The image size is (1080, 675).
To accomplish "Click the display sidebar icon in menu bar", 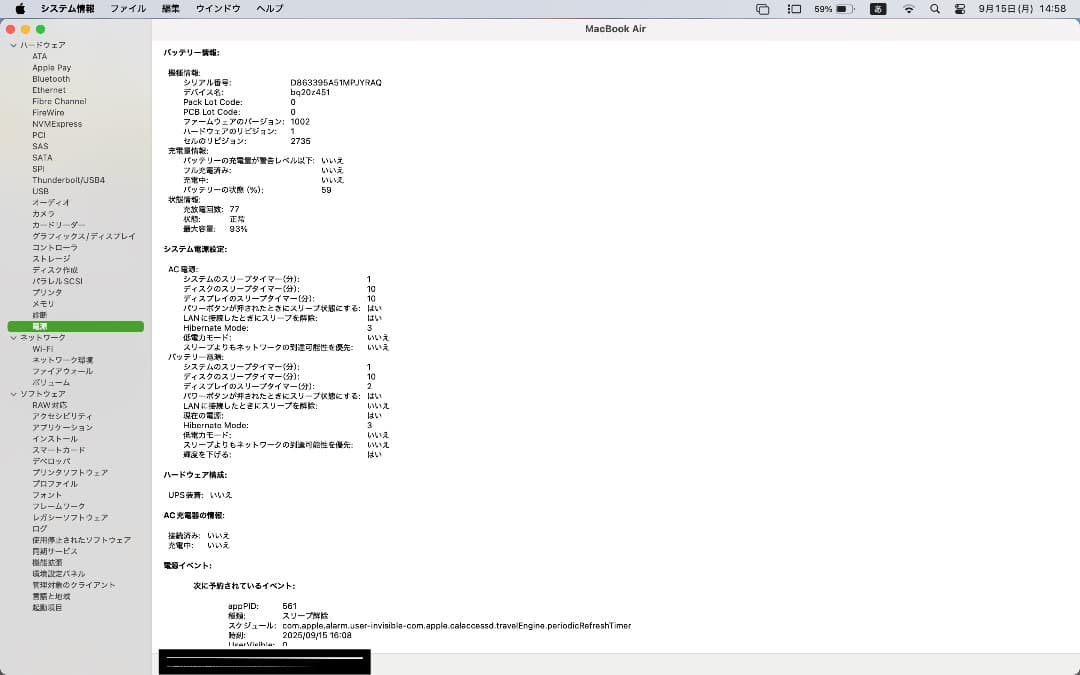I will pos(793,8).
